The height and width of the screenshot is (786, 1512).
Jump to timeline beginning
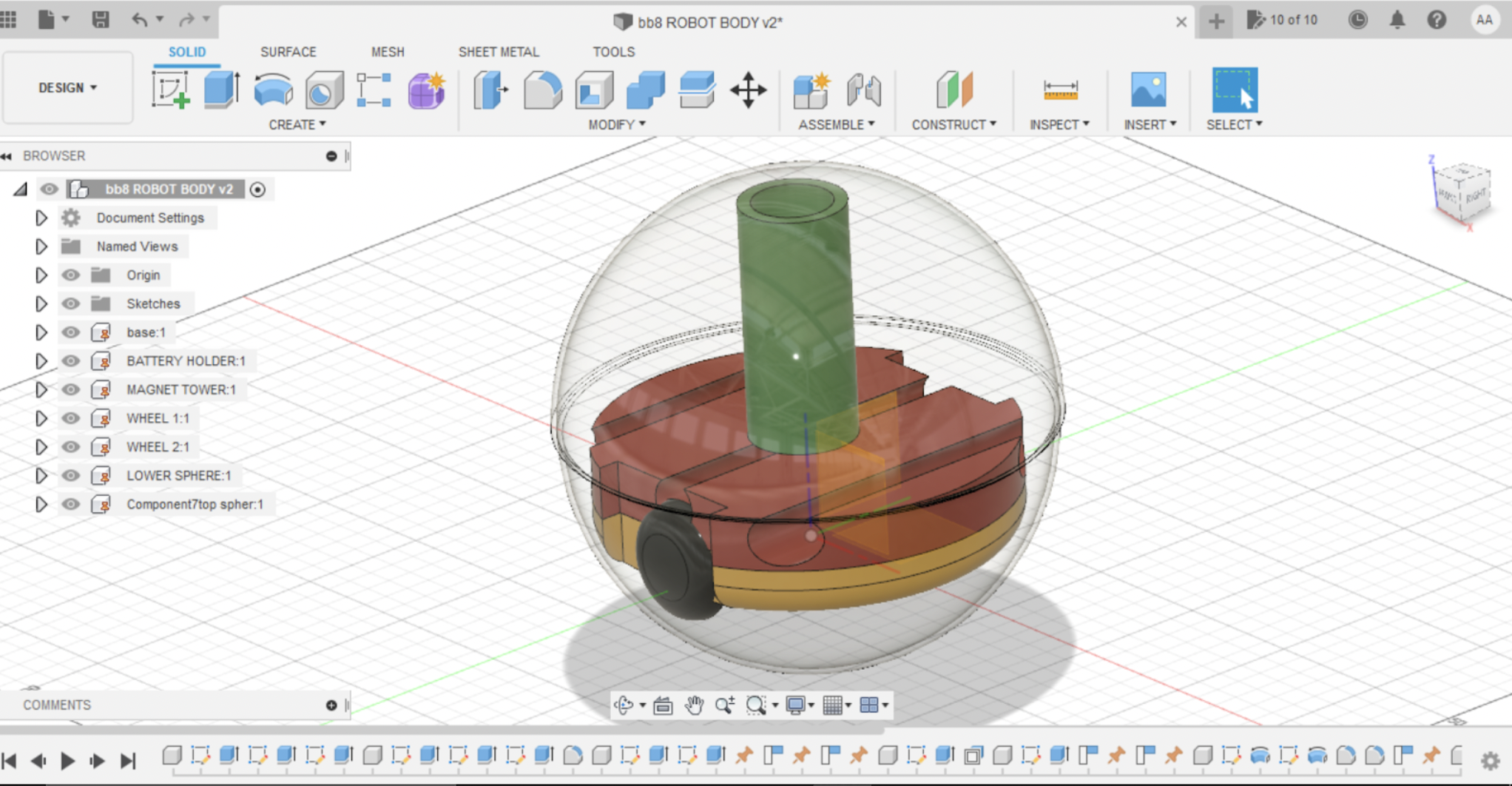[10, 760]
